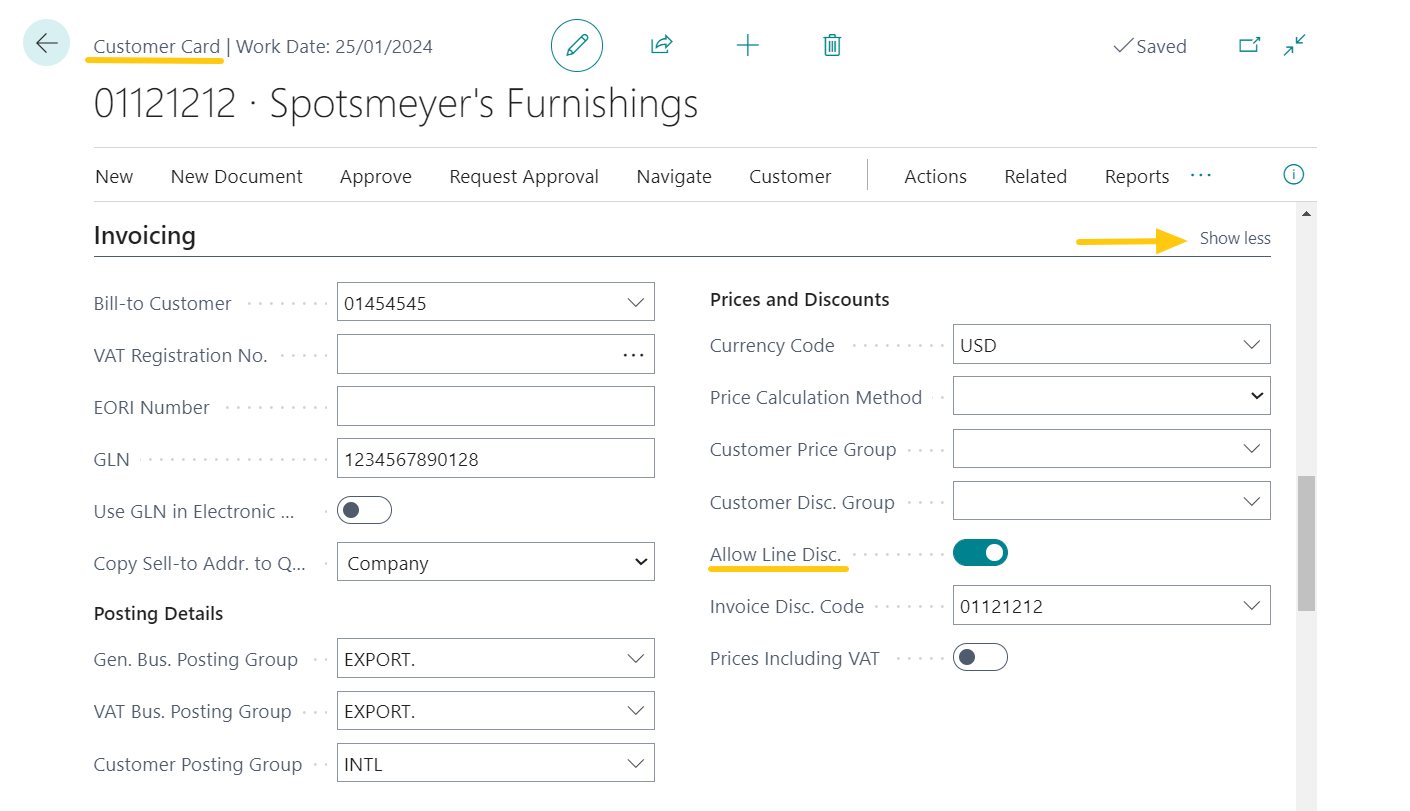Open the Actions menu
Image resolution: width=1410 pixels, height=811 pixels.
pos(935,176)
